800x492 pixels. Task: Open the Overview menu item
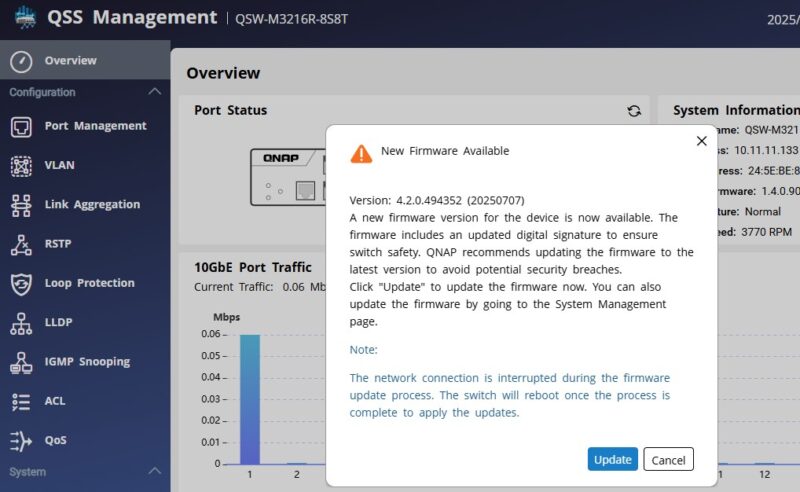pos(85,60)
